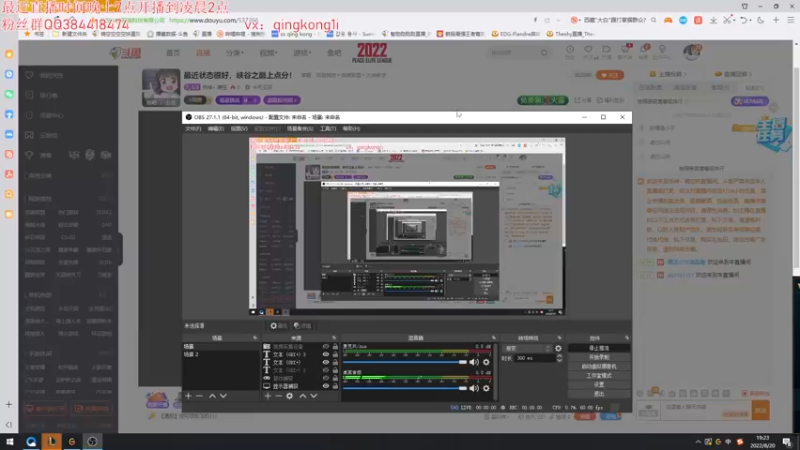The height and width of the screenshot is (450, 800).
Task: Click the Douyu chat message input field
Action: point(706,410)
